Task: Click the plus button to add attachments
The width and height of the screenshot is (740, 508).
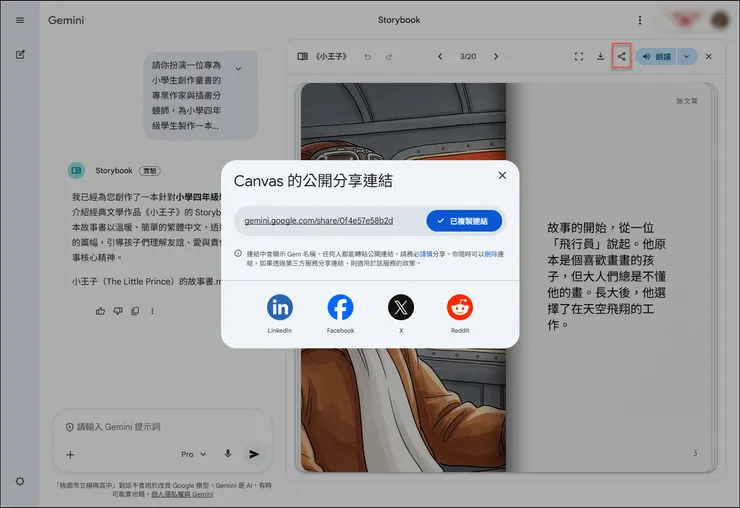Action: point(70,455)
